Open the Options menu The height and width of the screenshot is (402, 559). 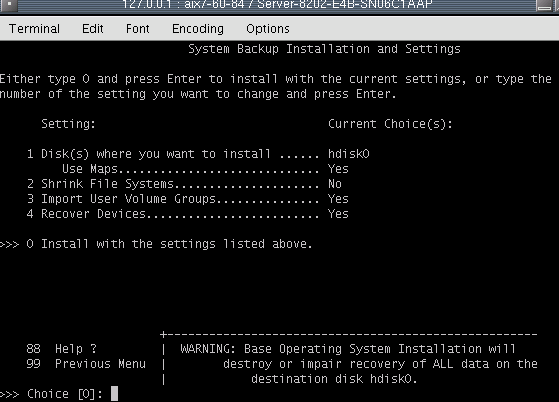coord(268,29)
